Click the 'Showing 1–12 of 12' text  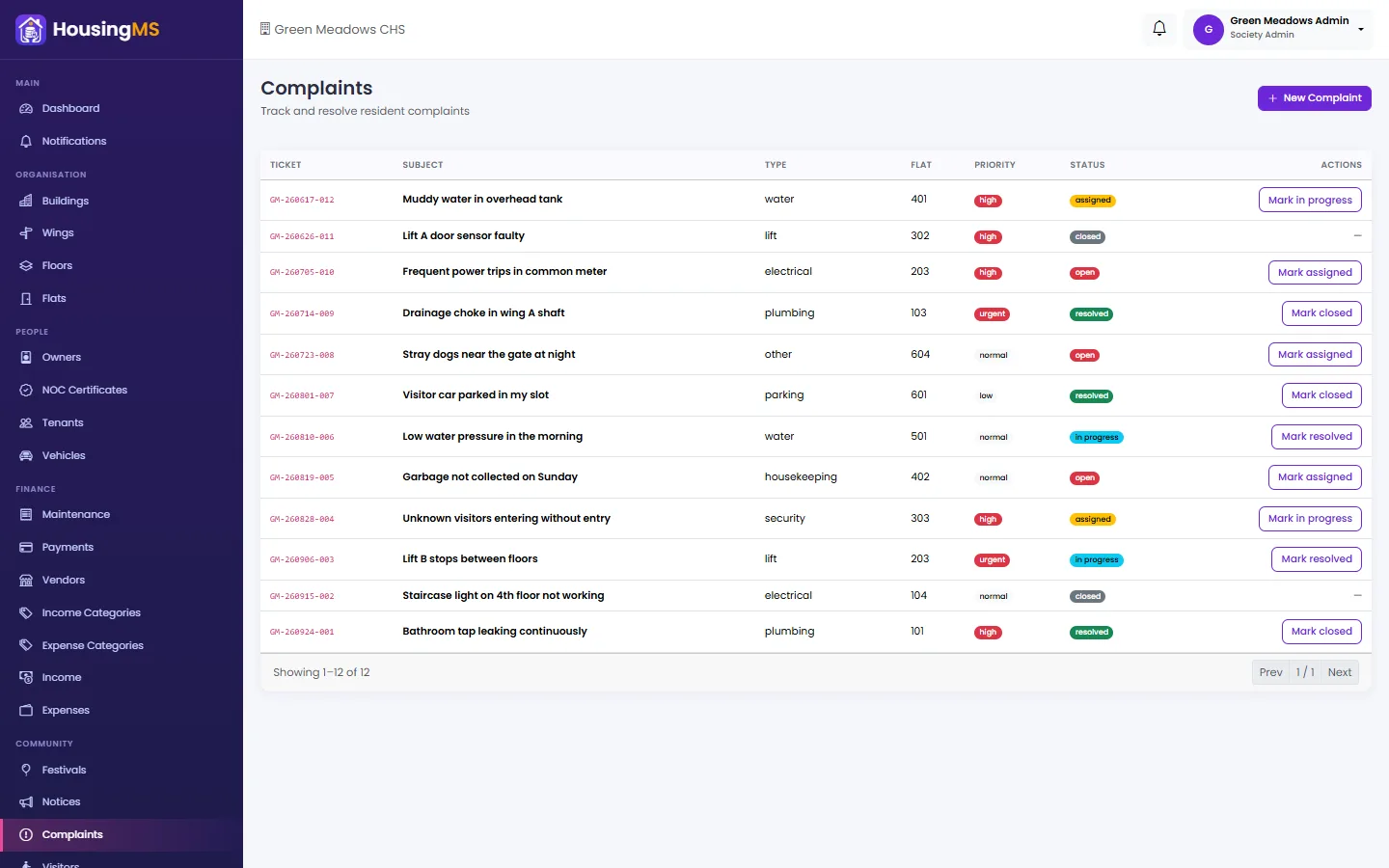point(321,672)
